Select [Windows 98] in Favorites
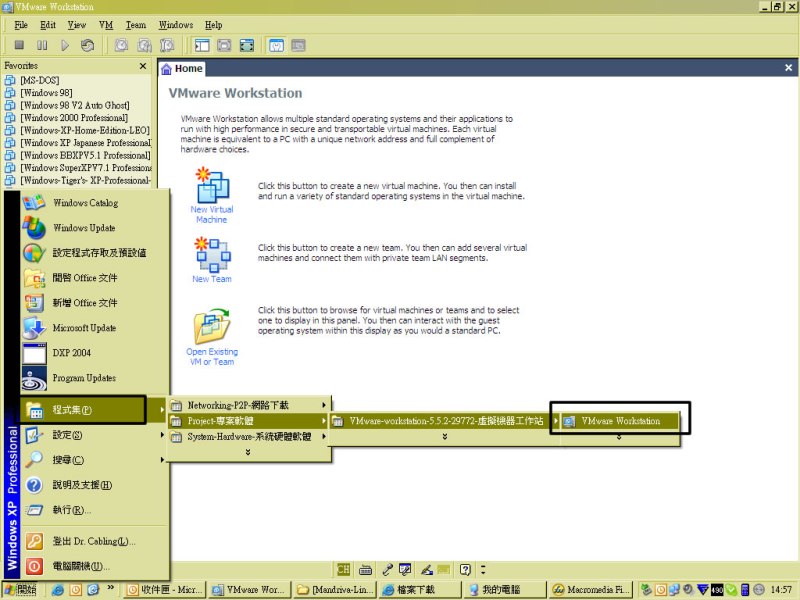 point(46,92)
